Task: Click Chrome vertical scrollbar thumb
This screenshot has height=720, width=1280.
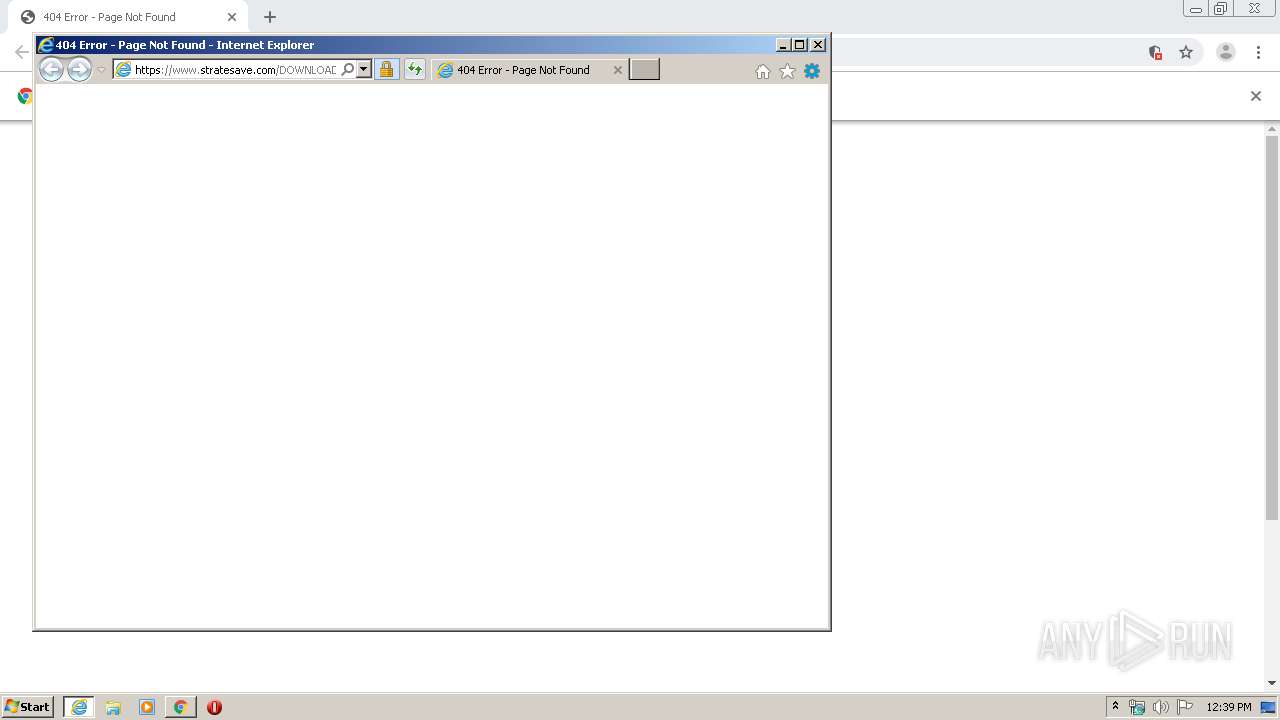Action: 1272,327
